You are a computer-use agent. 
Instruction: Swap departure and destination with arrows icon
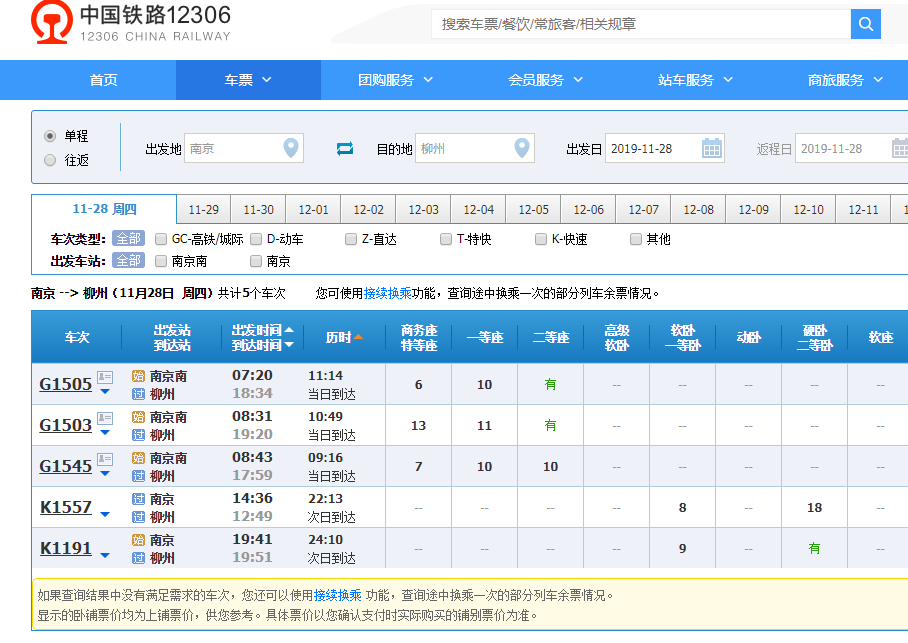345,149
